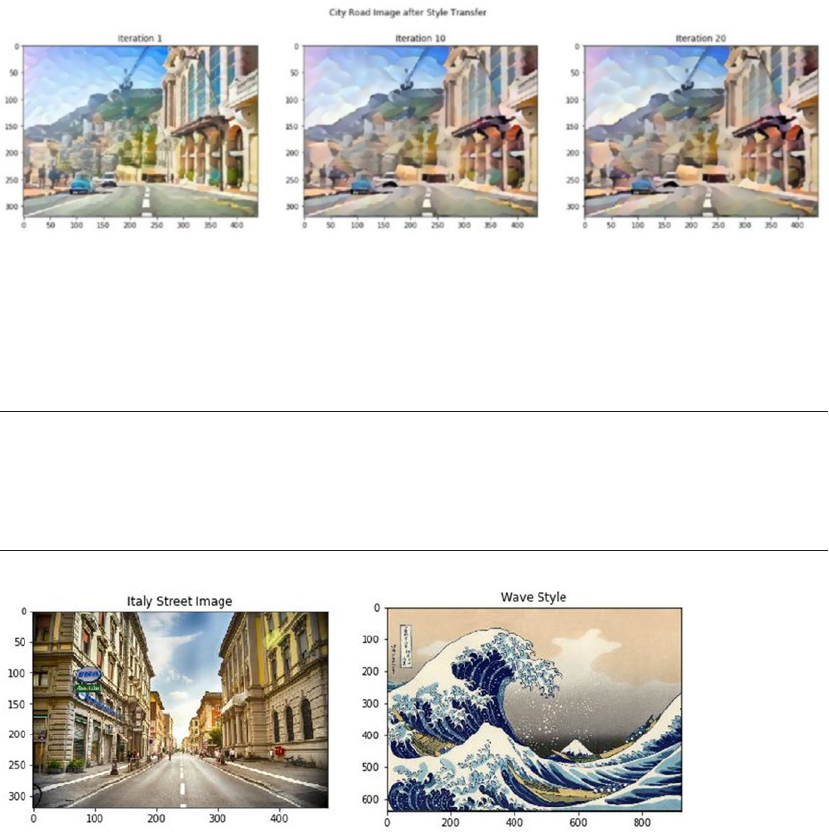Click y-axis tick 300 beside Italy Street Image
The width and height of the screenshot is (829, 832).
16,796
